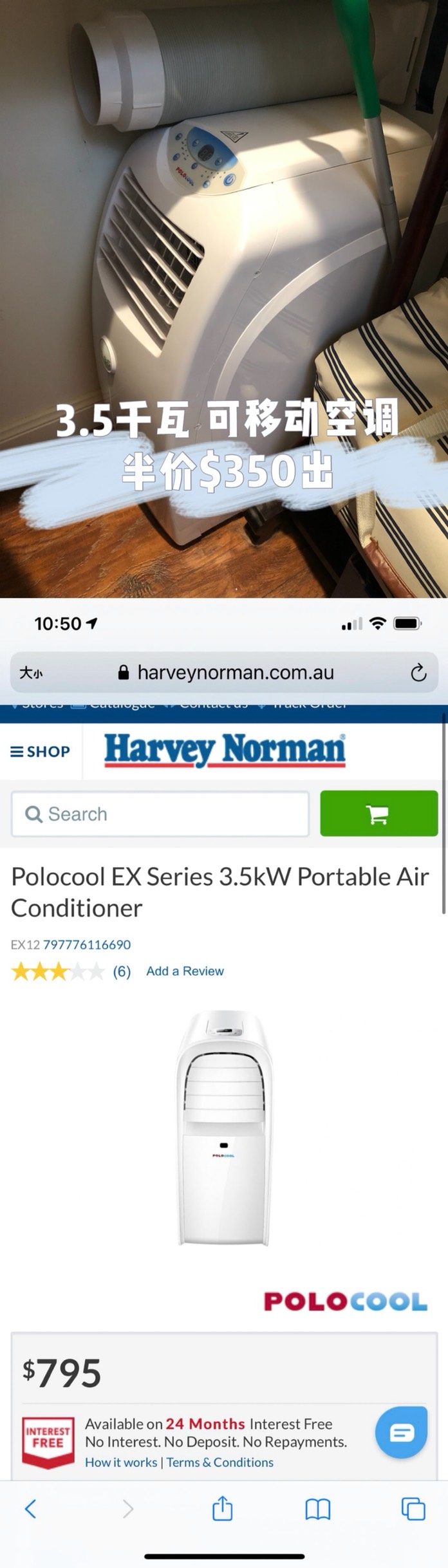448x1568 pixels.
Task: Tap the green shopping cart button
Action: point(379,814)
